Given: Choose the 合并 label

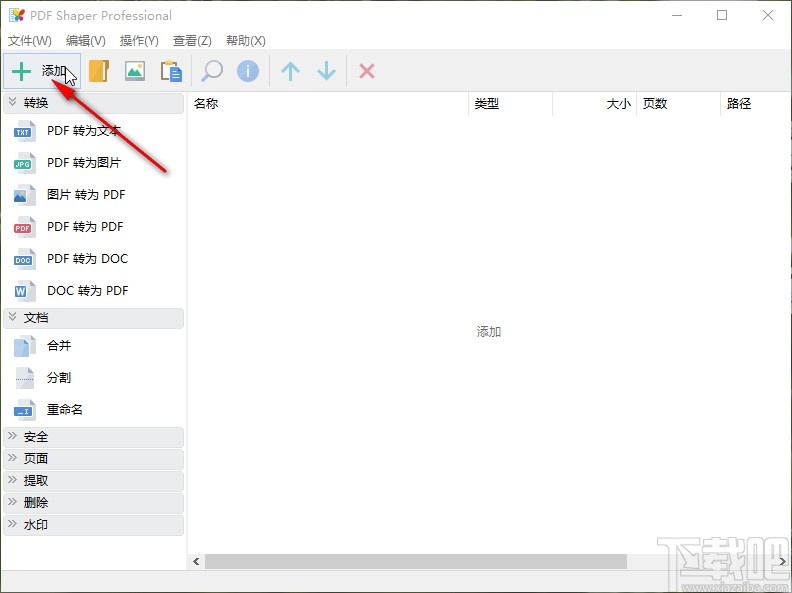Looking at the screenshot, I should click(59, 345).
